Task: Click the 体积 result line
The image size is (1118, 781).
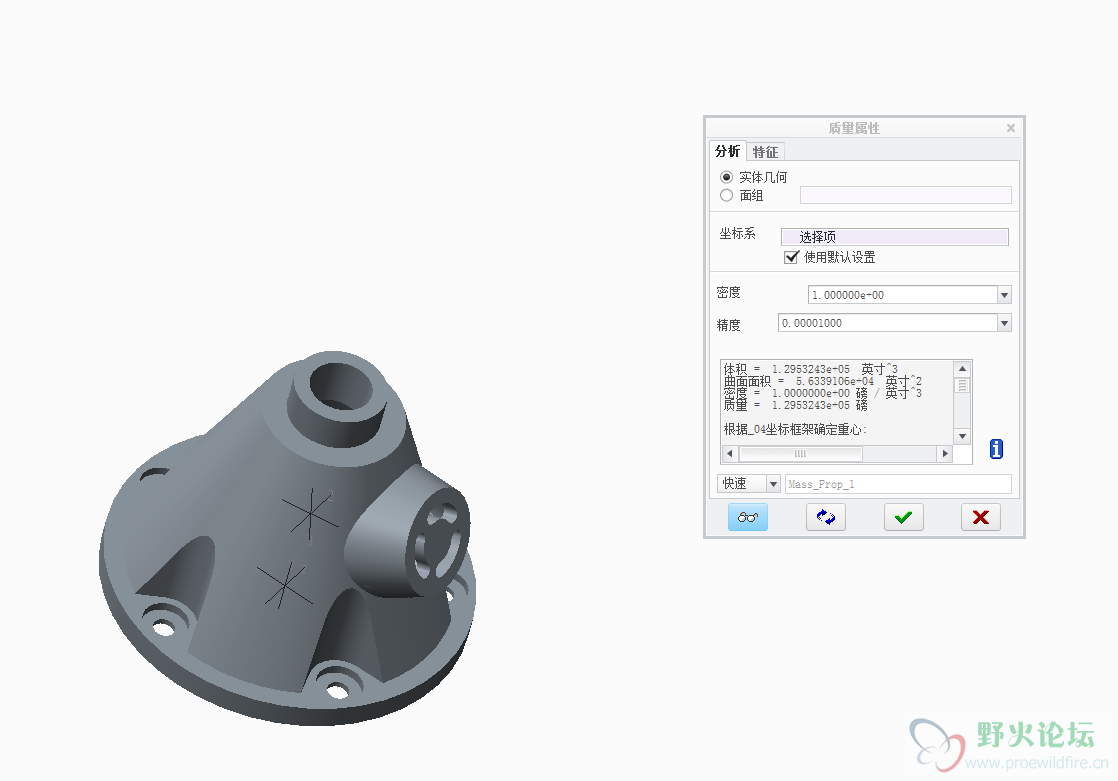Action: pyautogui.click(x=811, y=369)
